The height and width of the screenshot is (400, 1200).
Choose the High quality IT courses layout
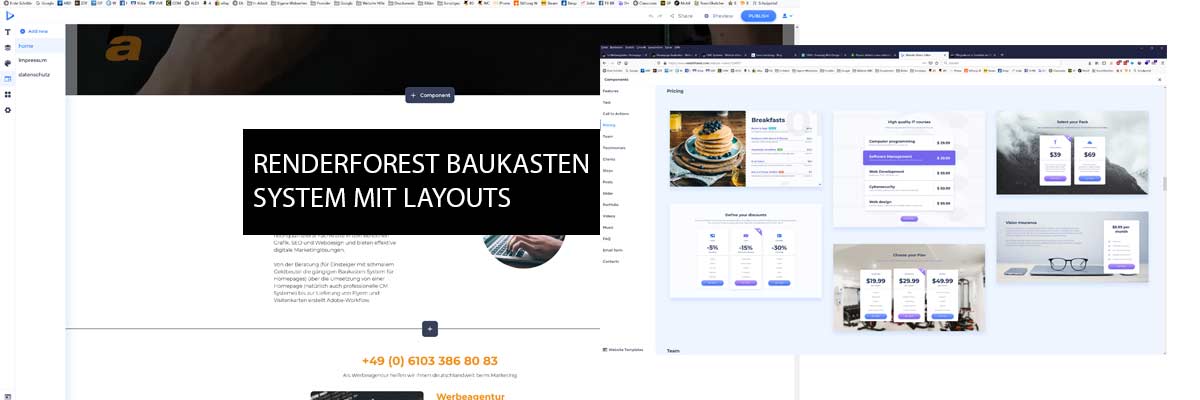(908, 168)
